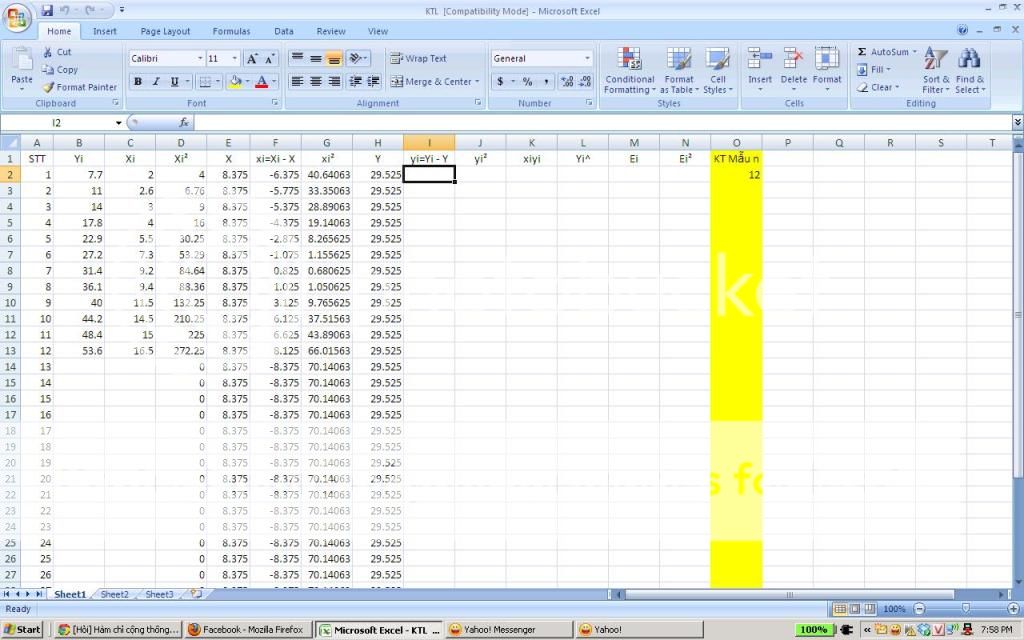
Task: Toggle Wrap Text for the cell
Action: pyautogui.click(x=419, y=59)
